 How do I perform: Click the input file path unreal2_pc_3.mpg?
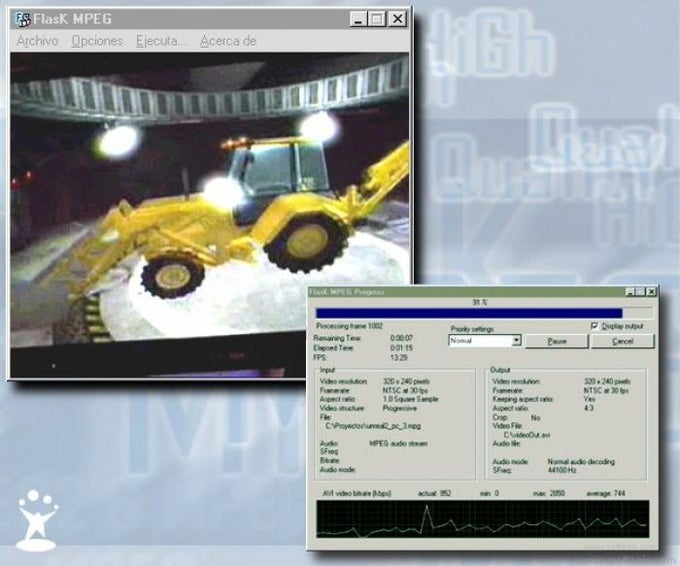pyautogui.click(x=373, y=426)
